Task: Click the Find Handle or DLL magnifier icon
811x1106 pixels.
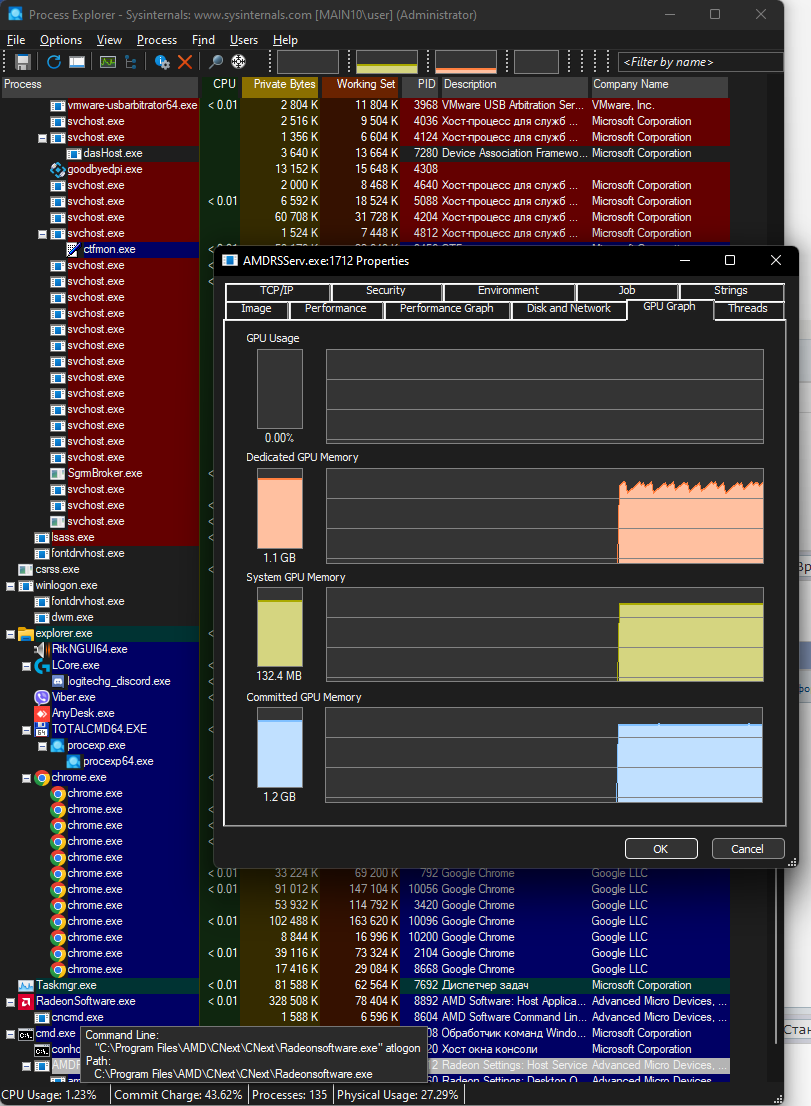Action: pyautogui.click(x=217, y=62)
